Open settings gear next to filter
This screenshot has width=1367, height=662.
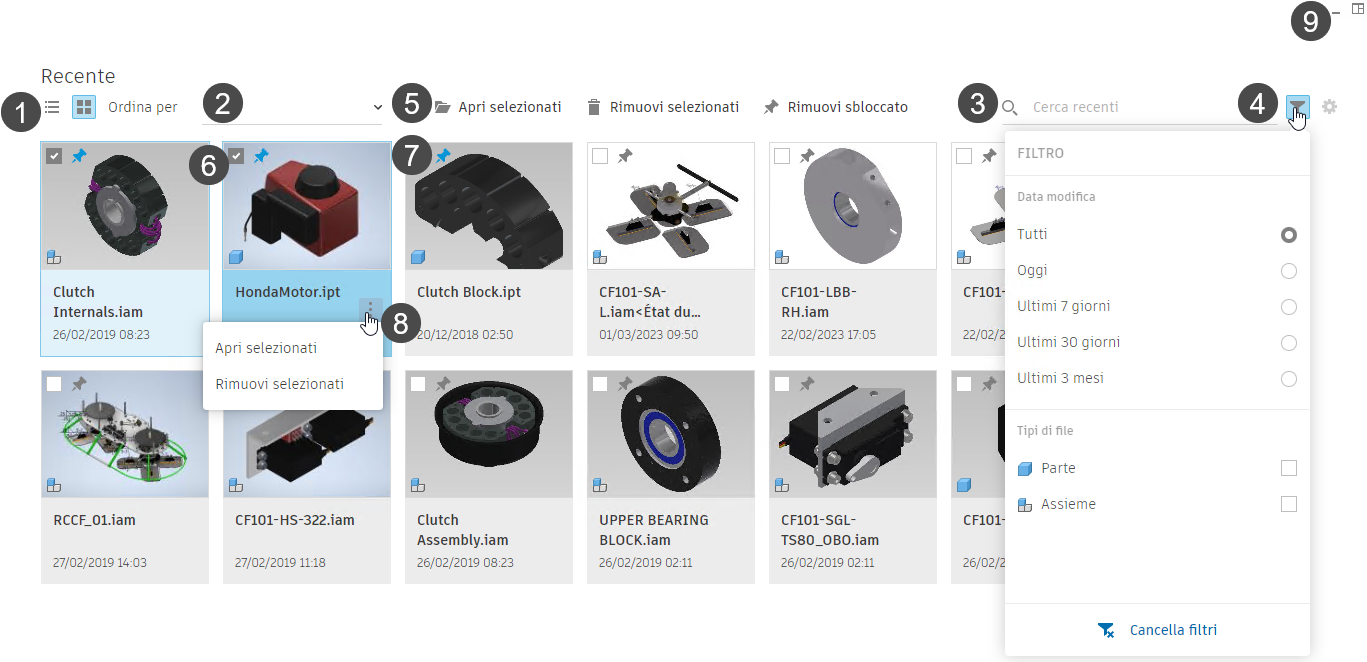pyautogui.click(x=1329, y=107)
